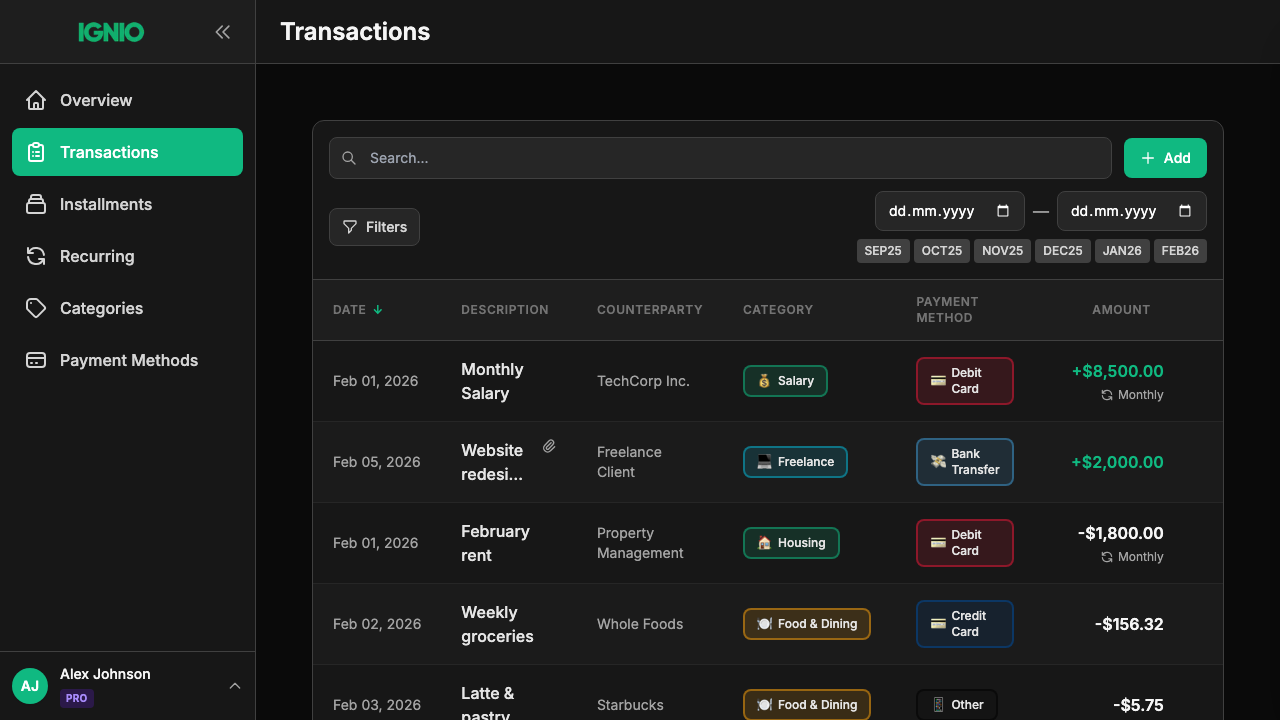Open calendar picker of start date field
This screenshot has height=720, width=1280.
pos(1003,211)
